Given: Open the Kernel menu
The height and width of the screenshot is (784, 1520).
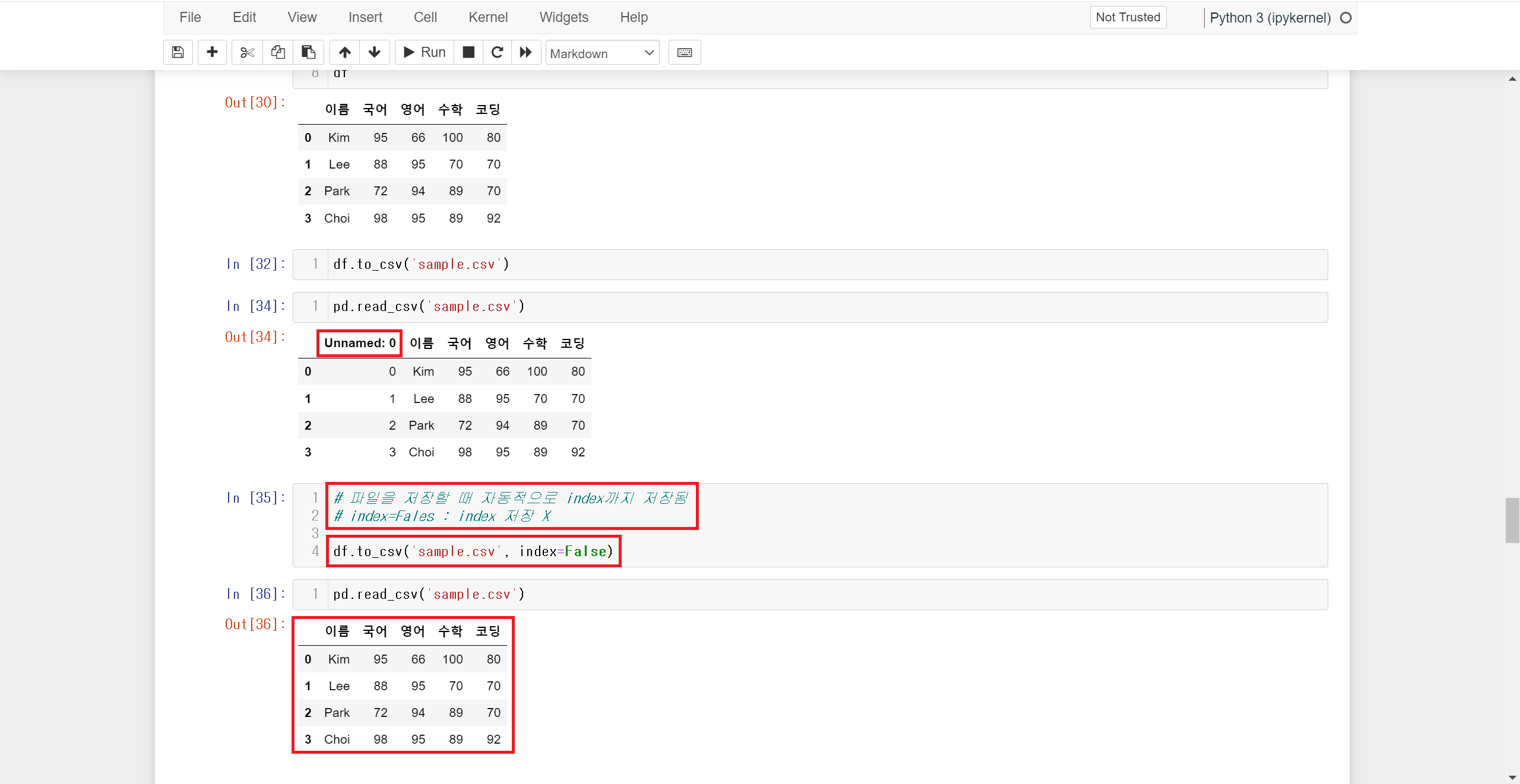Looking at the screenshot, I should (x=487, y=17).
